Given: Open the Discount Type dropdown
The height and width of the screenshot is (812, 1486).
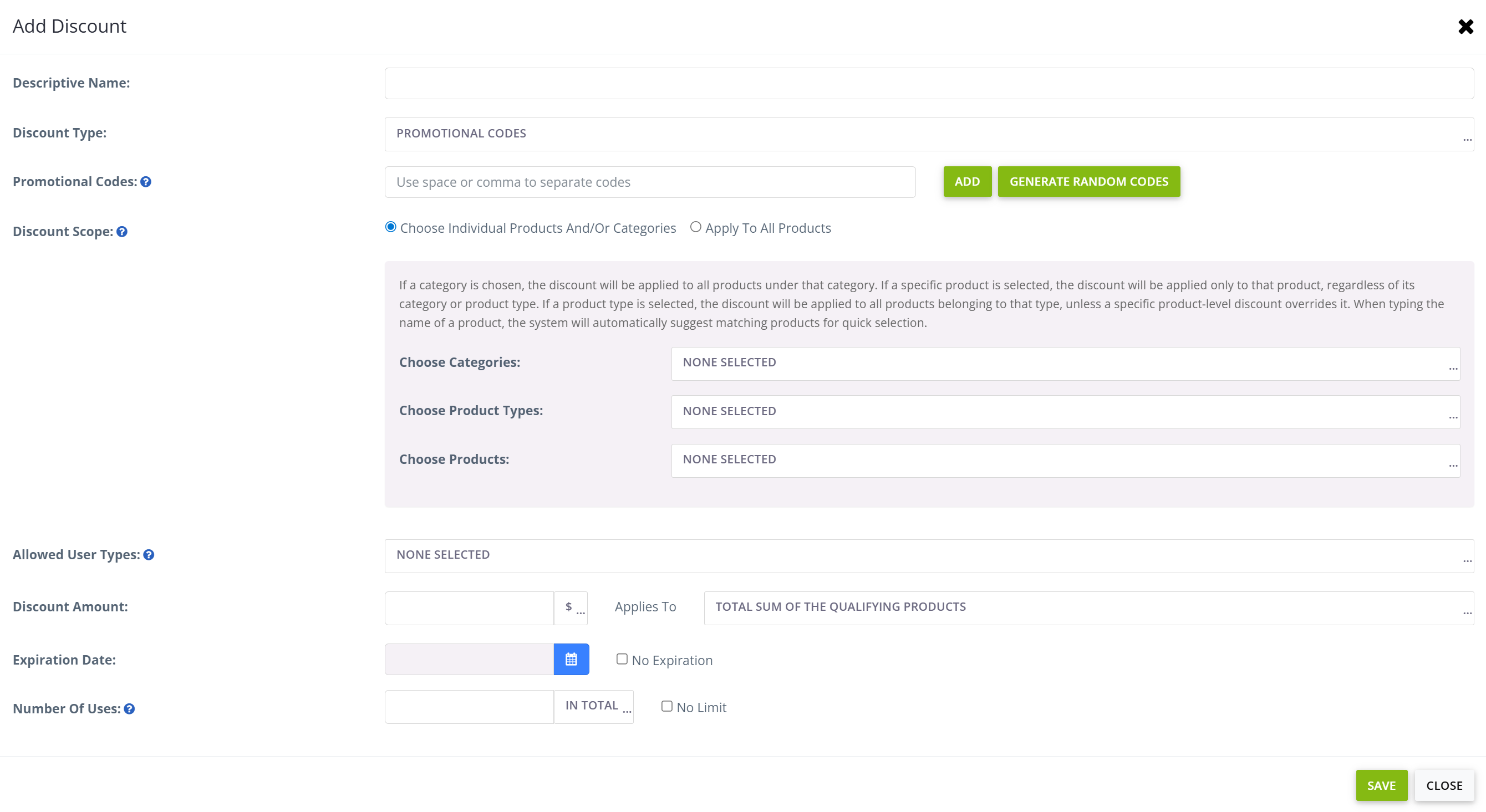Looking at the screenshot, I should pyautogui.click(x=929, y=134).
